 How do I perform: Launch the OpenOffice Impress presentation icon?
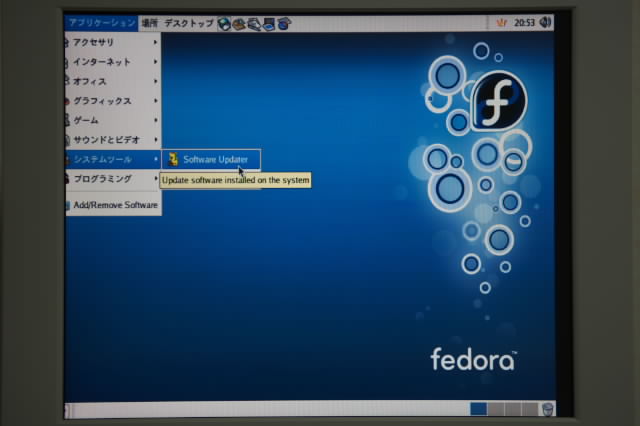[269, 24]
